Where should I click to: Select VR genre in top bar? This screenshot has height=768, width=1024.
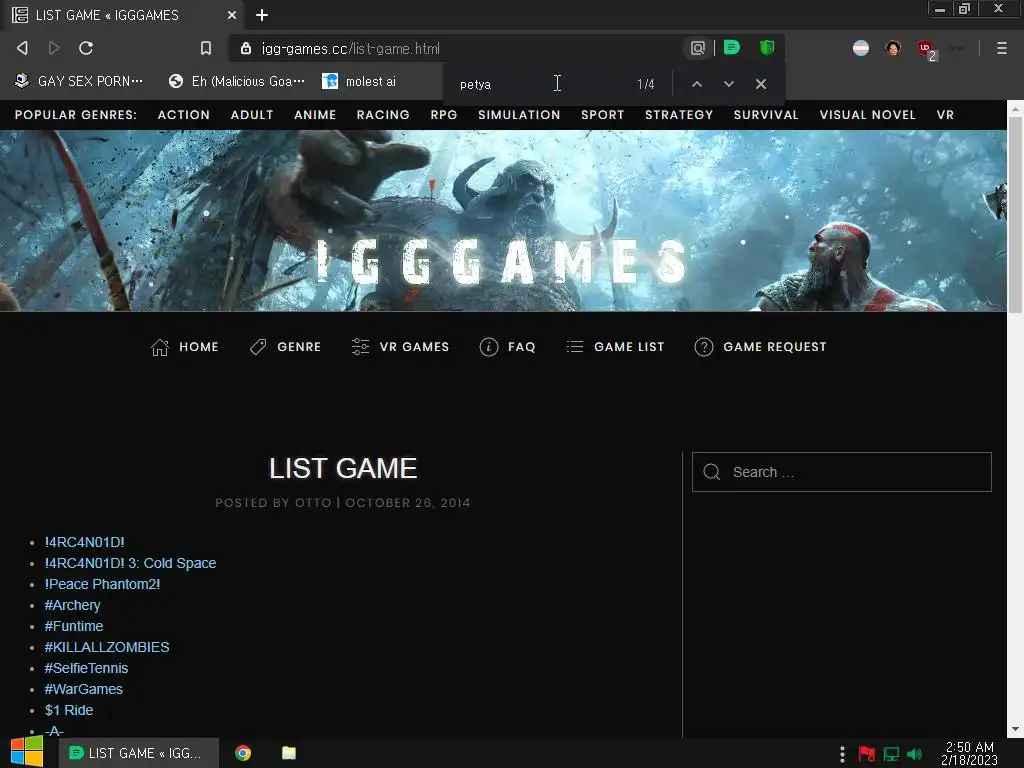tap(945, 115)
